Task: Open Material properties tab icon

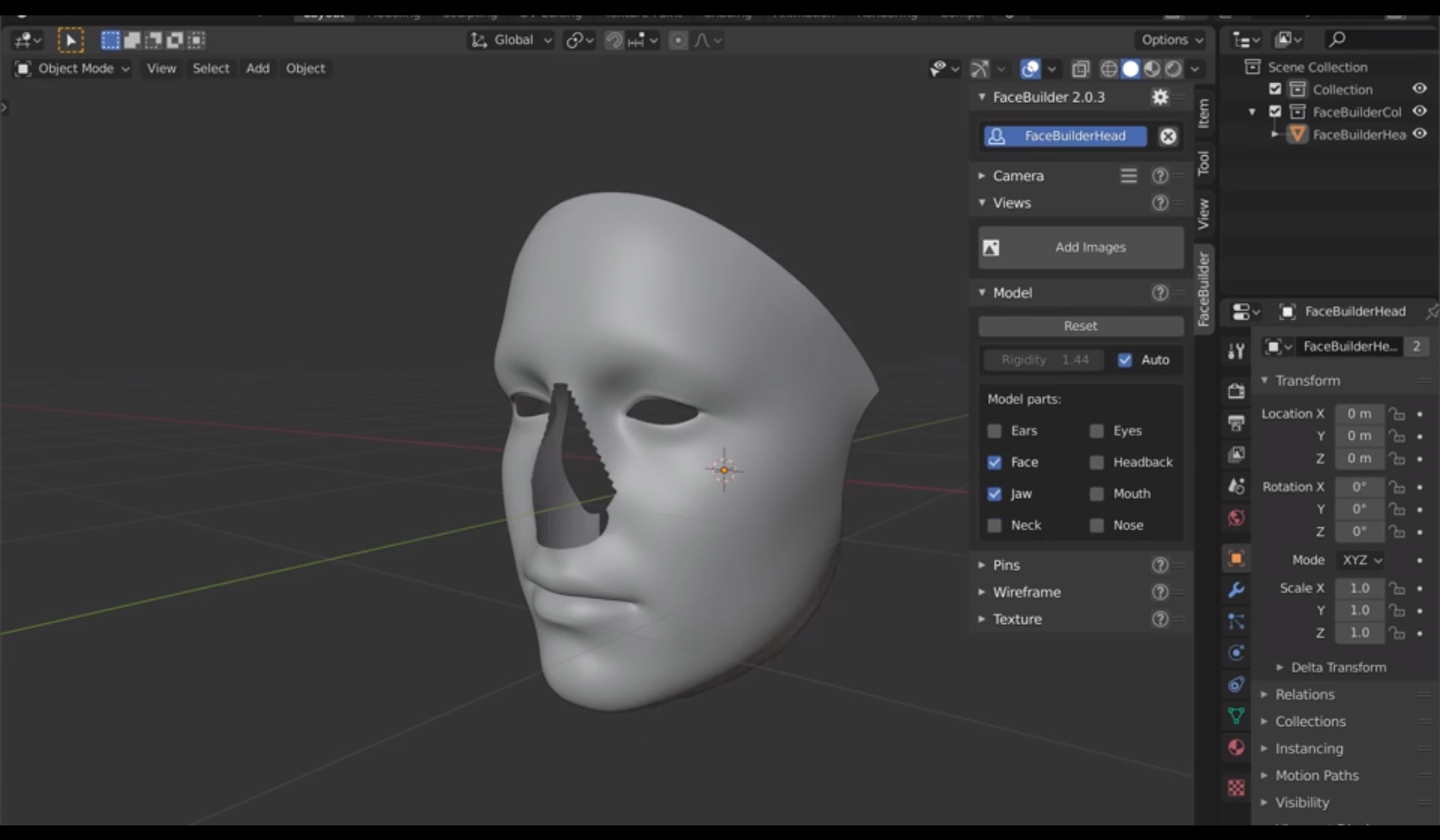Action: [x=1236, y=747]
